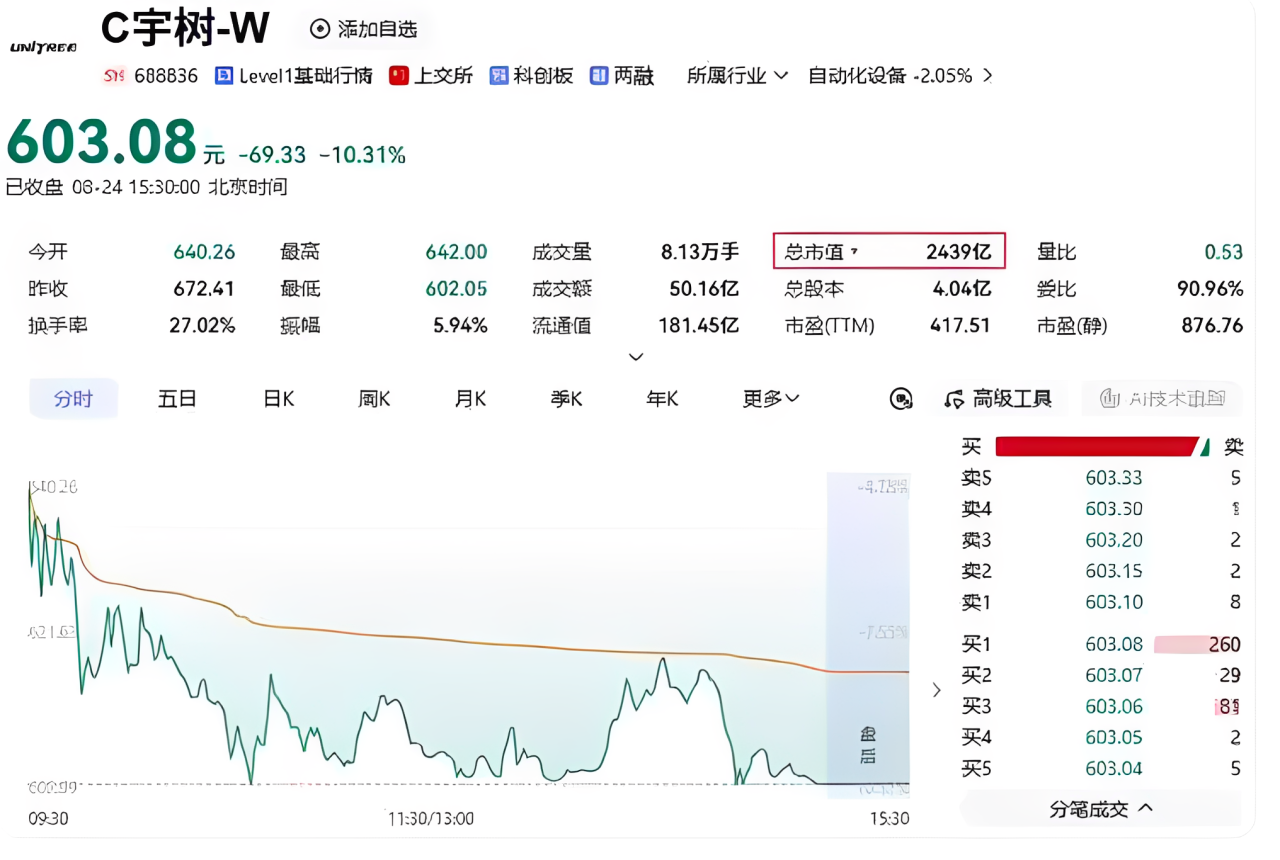Open the 自动化设备 industry link
The height and width of the screenshot is (860, 1280).
pyautogui.click(x=856, y=76)
